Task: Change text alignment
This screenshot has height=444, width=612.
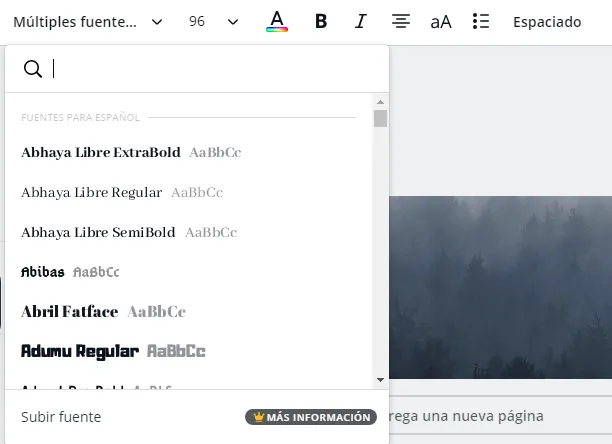Action: pyautogui.click(x=401, y=21)
